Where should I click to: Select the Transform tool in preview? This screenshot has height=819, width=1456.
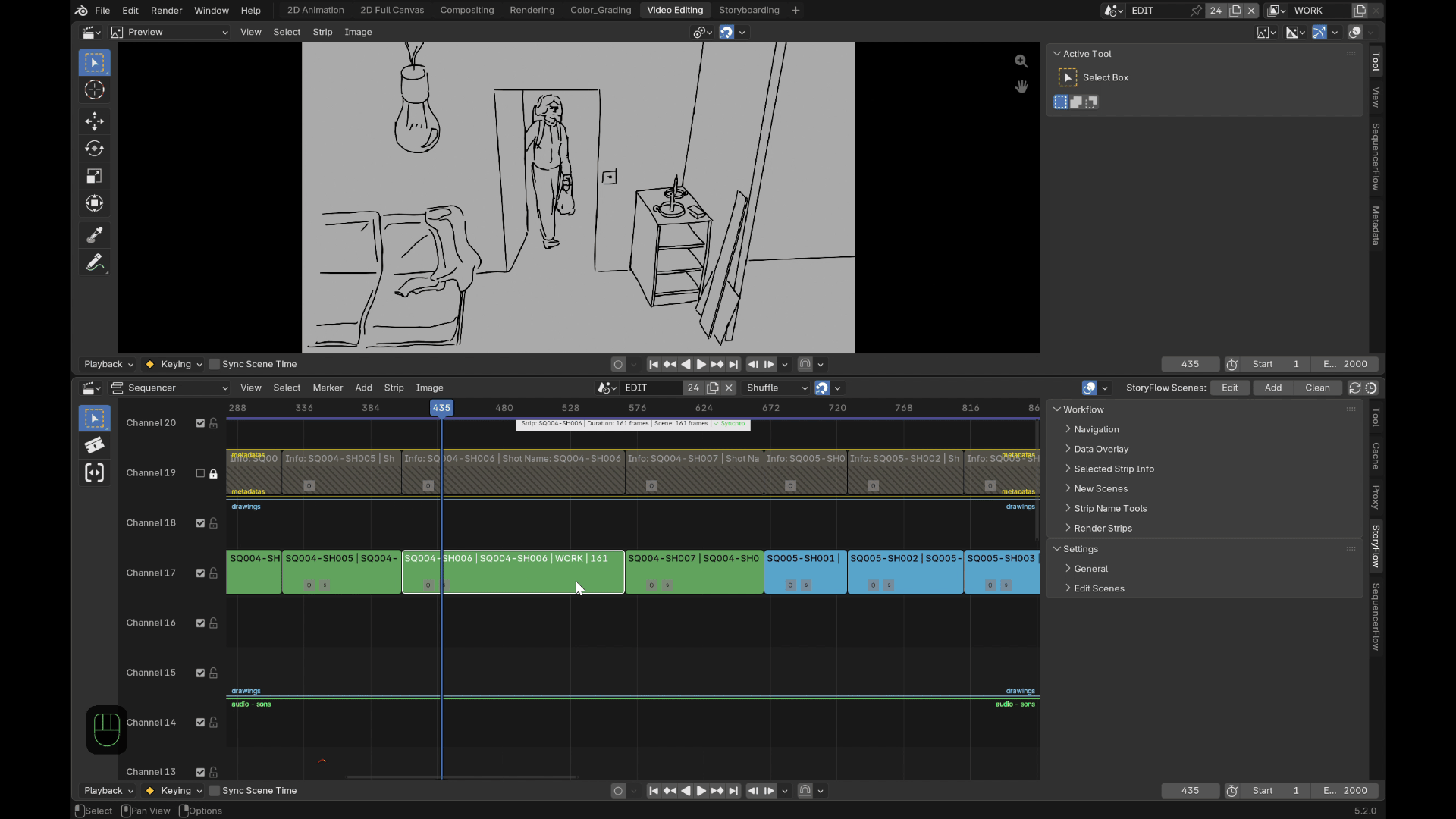94,203
